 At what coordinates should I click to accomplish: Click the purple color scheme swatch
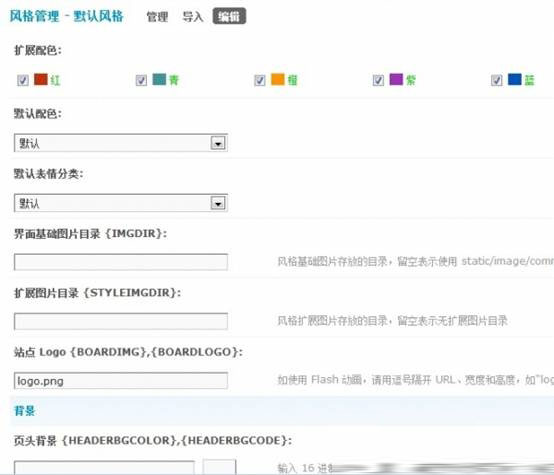point(396,79)
